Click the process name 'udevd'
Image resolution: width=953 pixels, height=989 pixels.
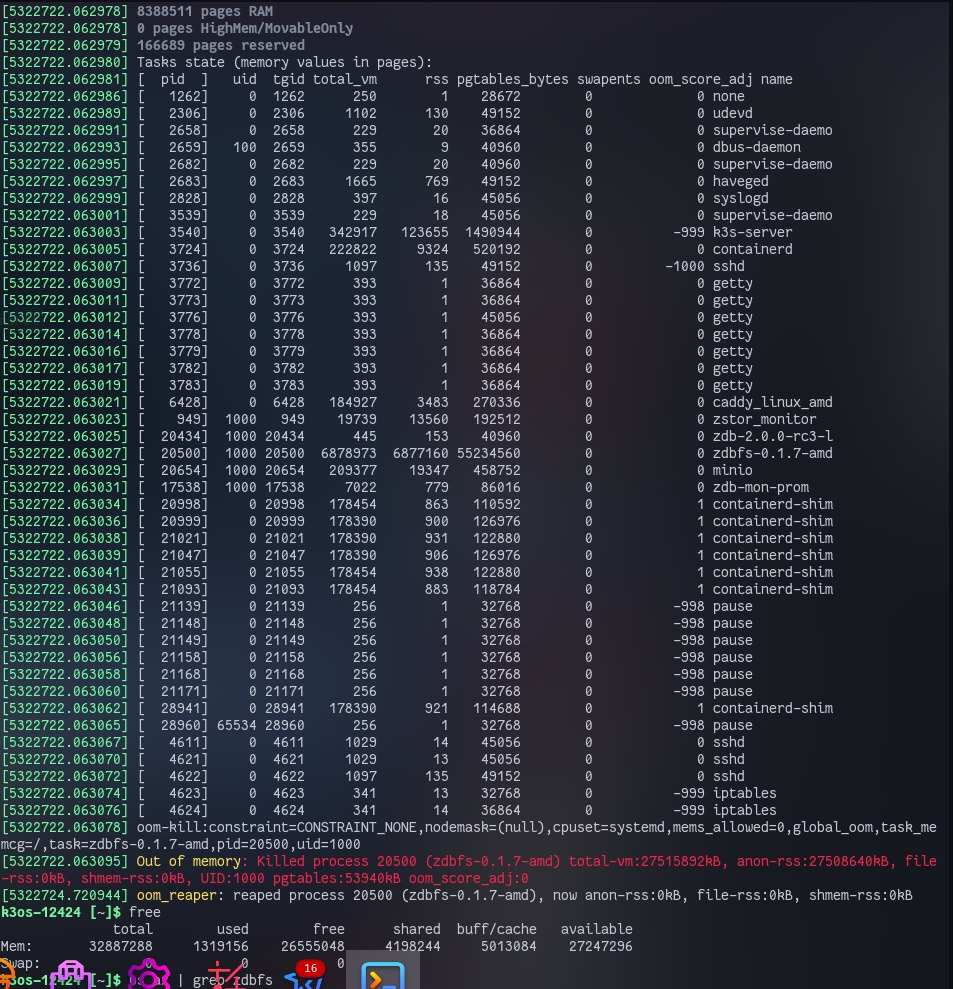point(732,114)
